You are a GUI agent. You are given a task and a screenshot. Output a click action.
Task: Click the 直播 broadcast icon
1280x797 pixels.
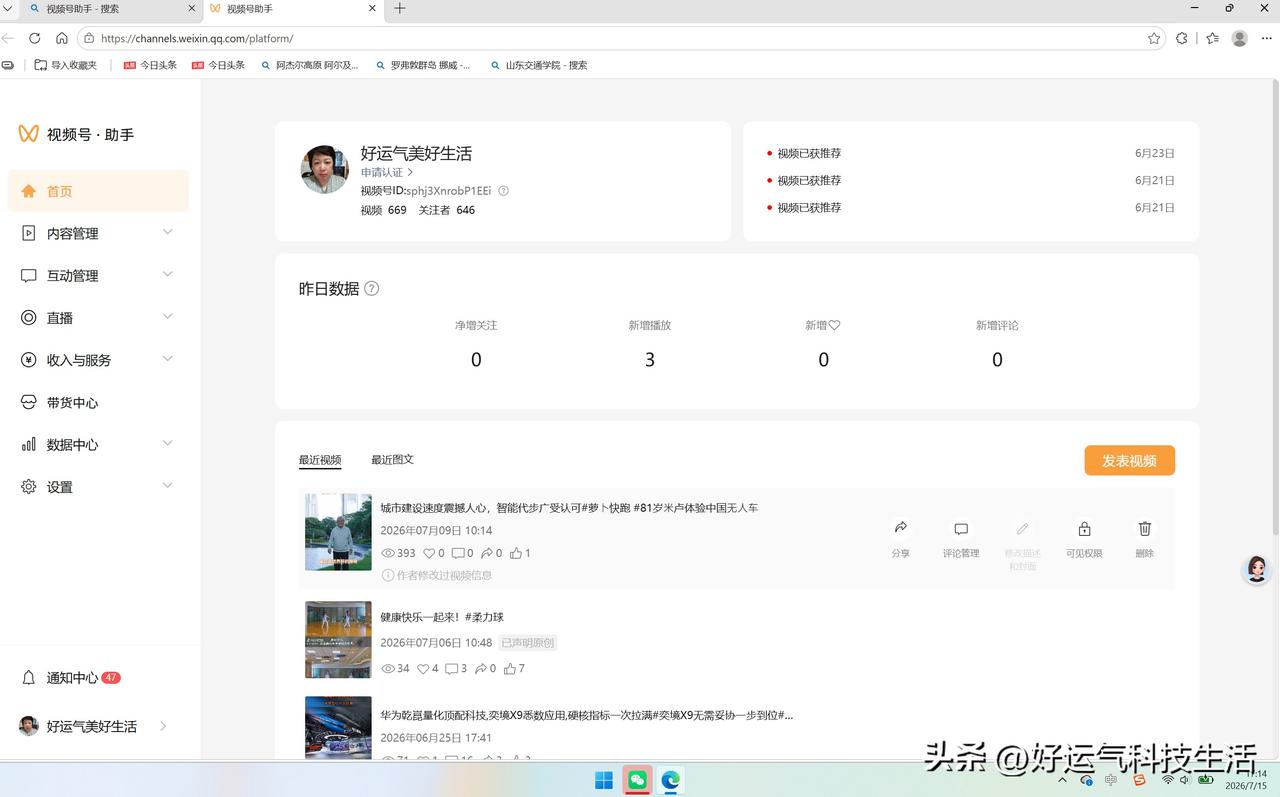[x=28, y=318]
